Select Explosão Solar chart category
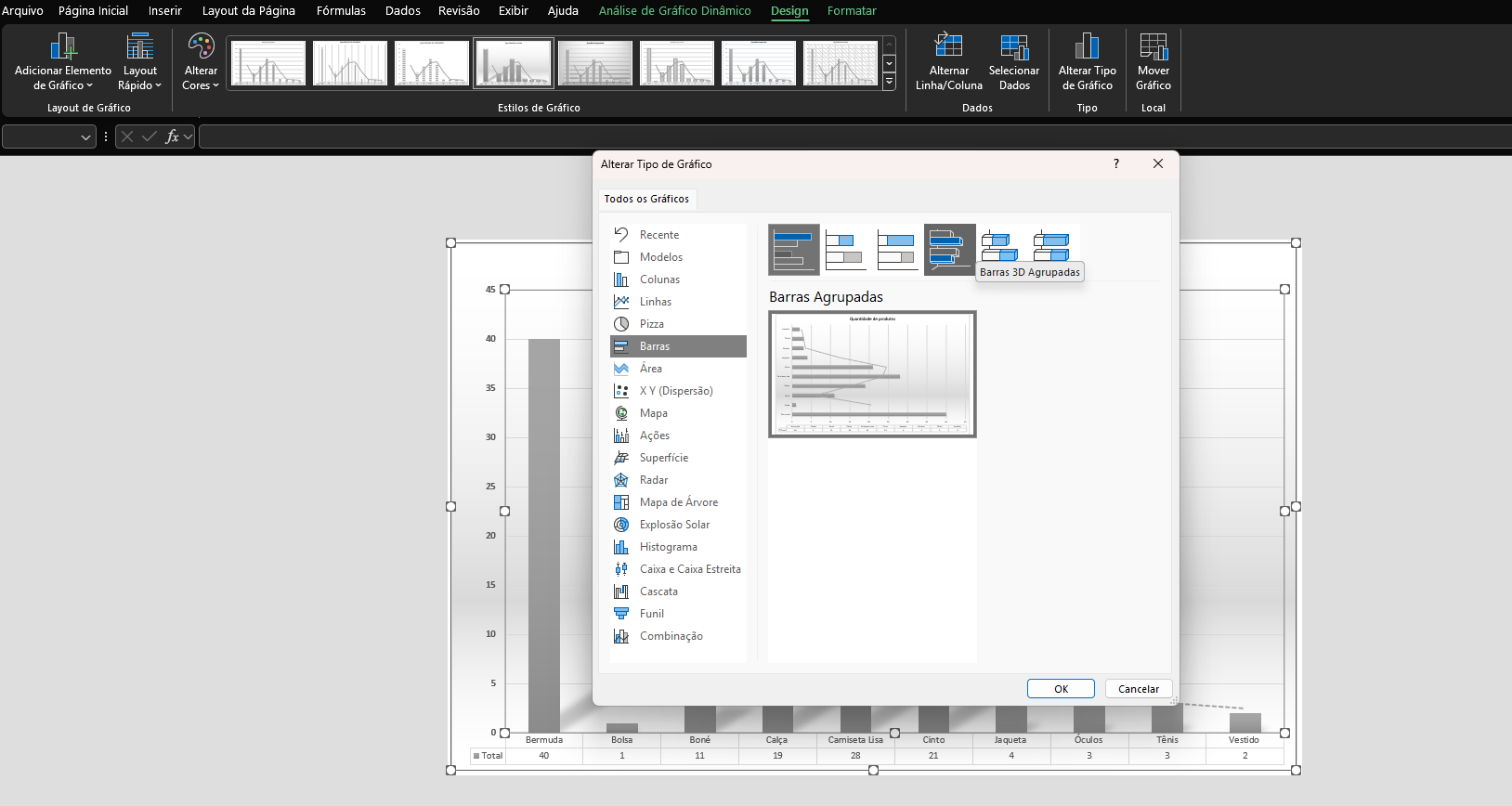 [x=678, y=525]
